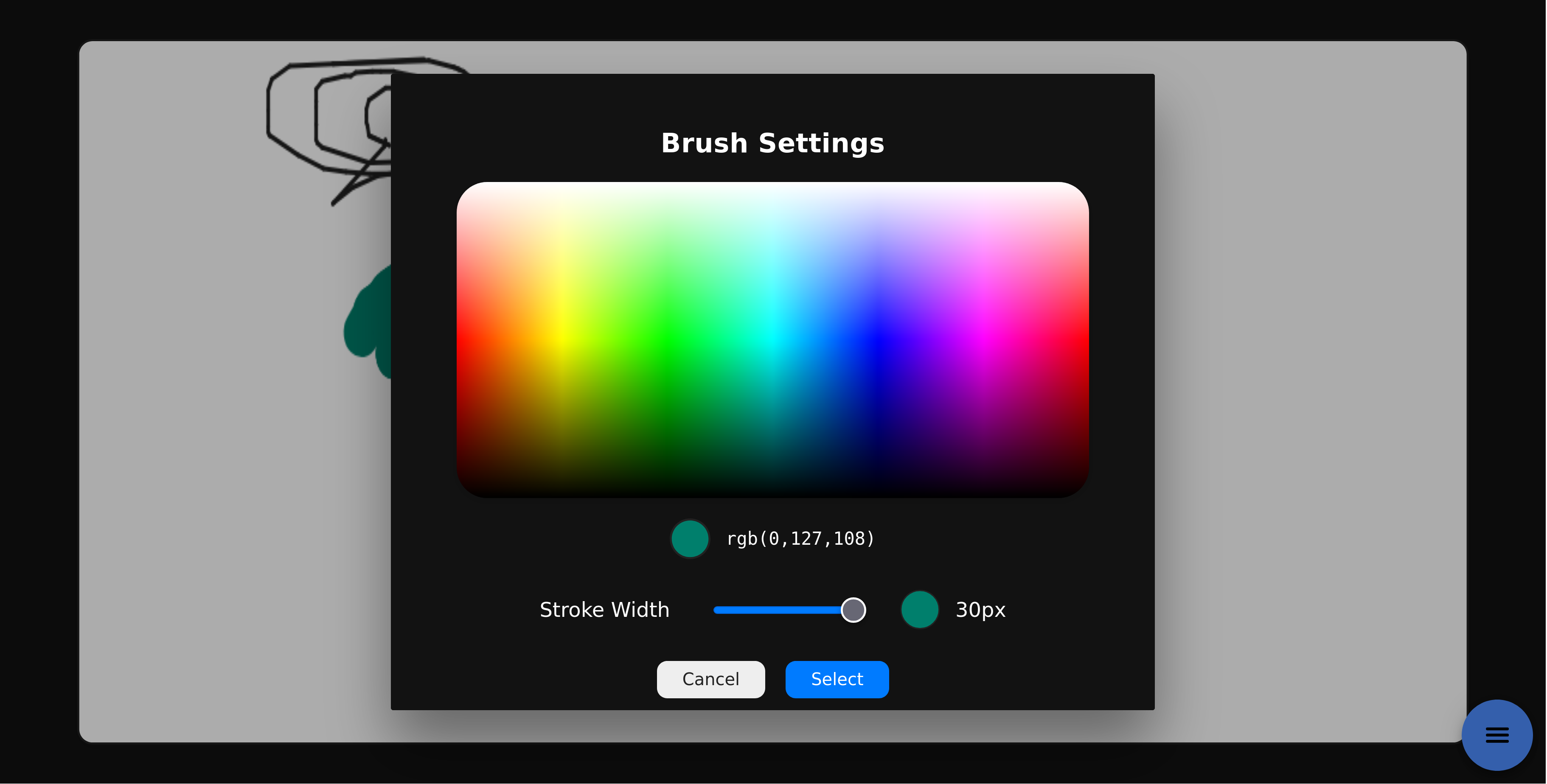The height and width of the screenshot is (784, 1547).
Task: Click the Cancel button
Action: [x=710, y=679]
